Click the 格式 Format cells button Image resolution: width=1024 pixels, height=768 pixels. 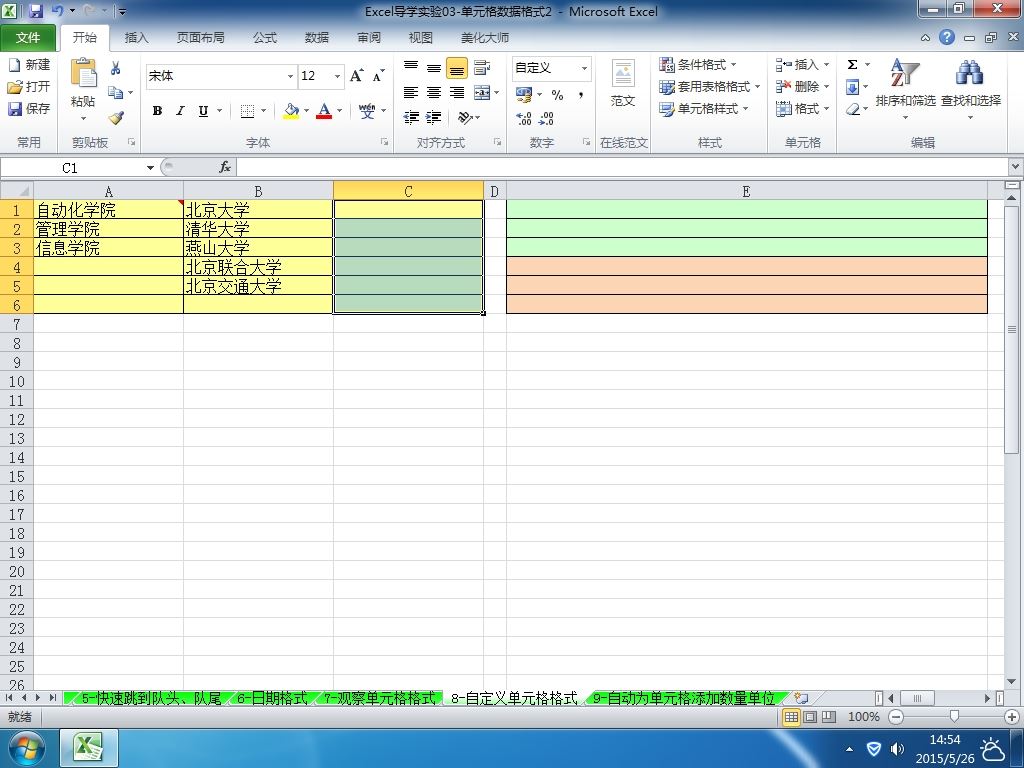[802, 108]
